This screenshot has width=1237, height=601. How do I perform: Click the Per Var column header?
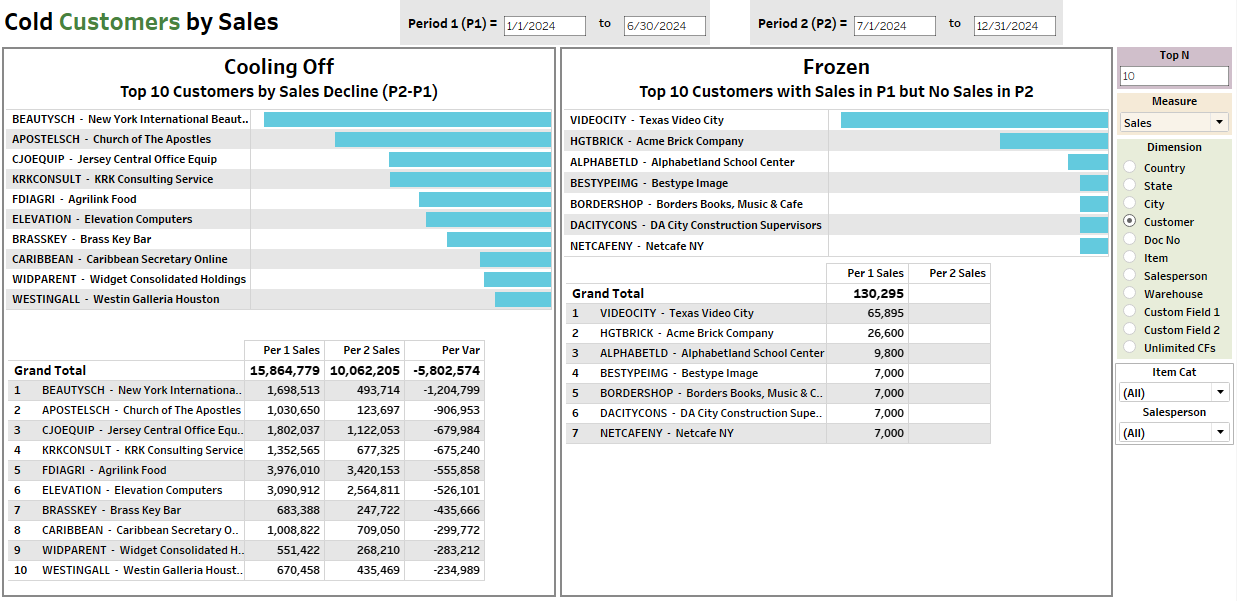(x=460, y=350)
